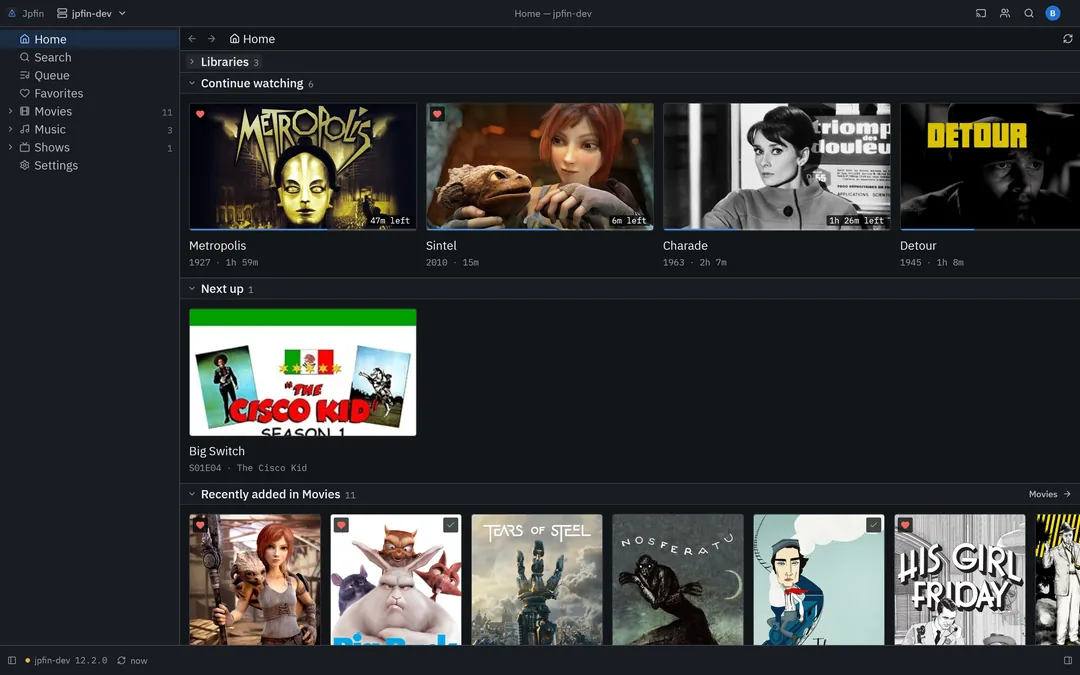Expand the Movies tree chevron in sidebar

(x=10, y=111)
